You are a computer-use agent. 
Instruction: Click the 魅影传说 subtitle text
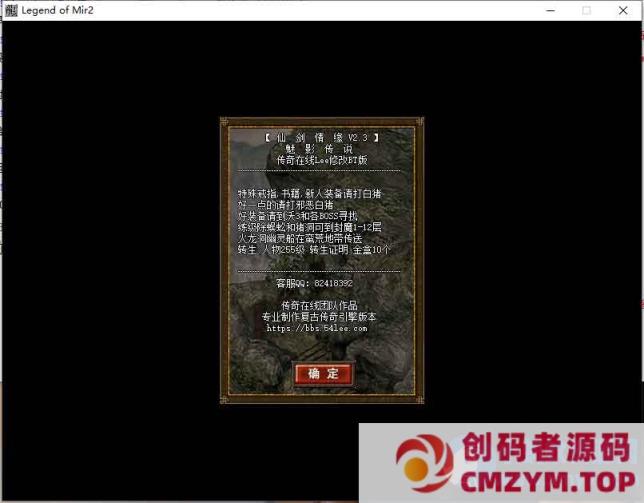319,149
